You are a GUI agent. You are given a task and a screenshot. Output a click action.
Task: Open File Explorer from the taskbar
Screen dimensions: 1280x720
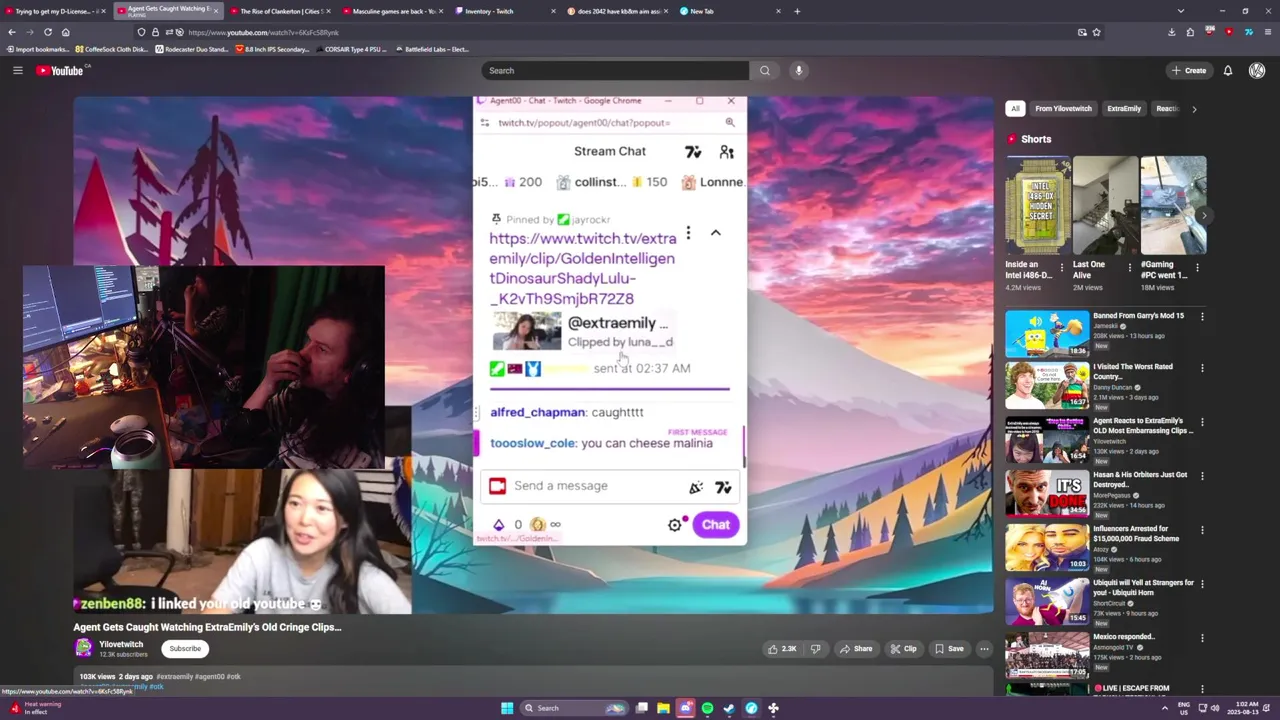[x=663, y=708]
